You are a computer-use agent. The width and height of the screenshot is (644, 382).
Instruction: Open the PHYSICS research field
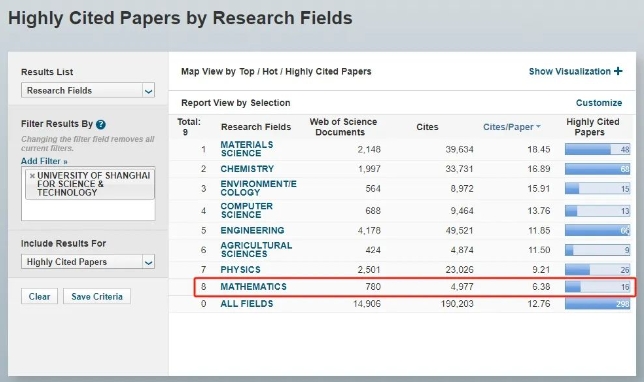(x=240, y=270)
